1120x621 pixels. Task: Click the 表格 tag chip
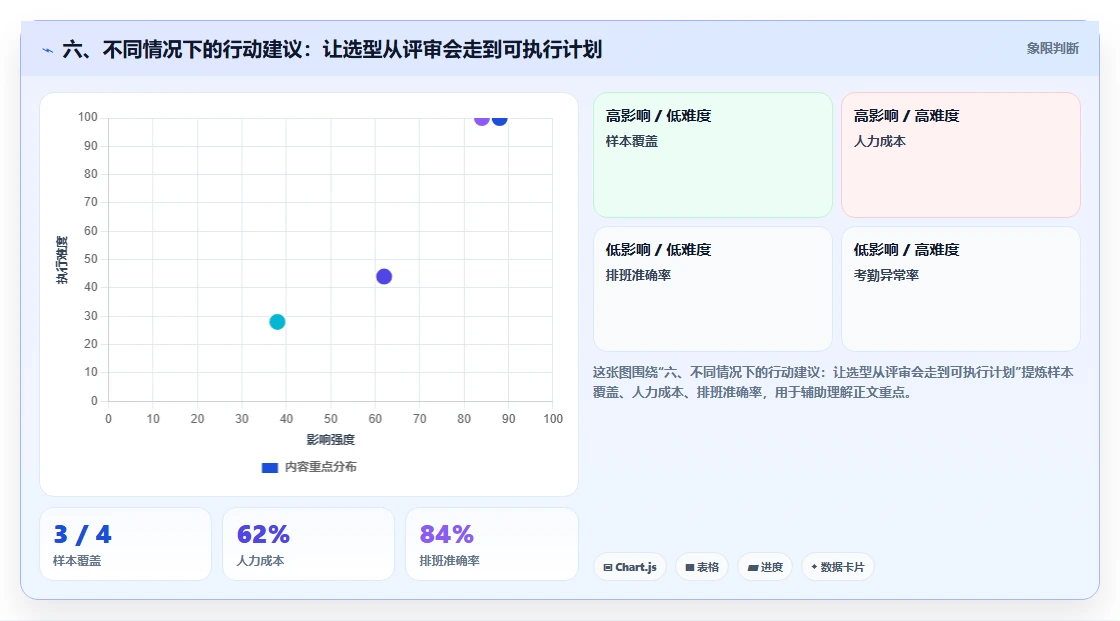pos(702,567)
